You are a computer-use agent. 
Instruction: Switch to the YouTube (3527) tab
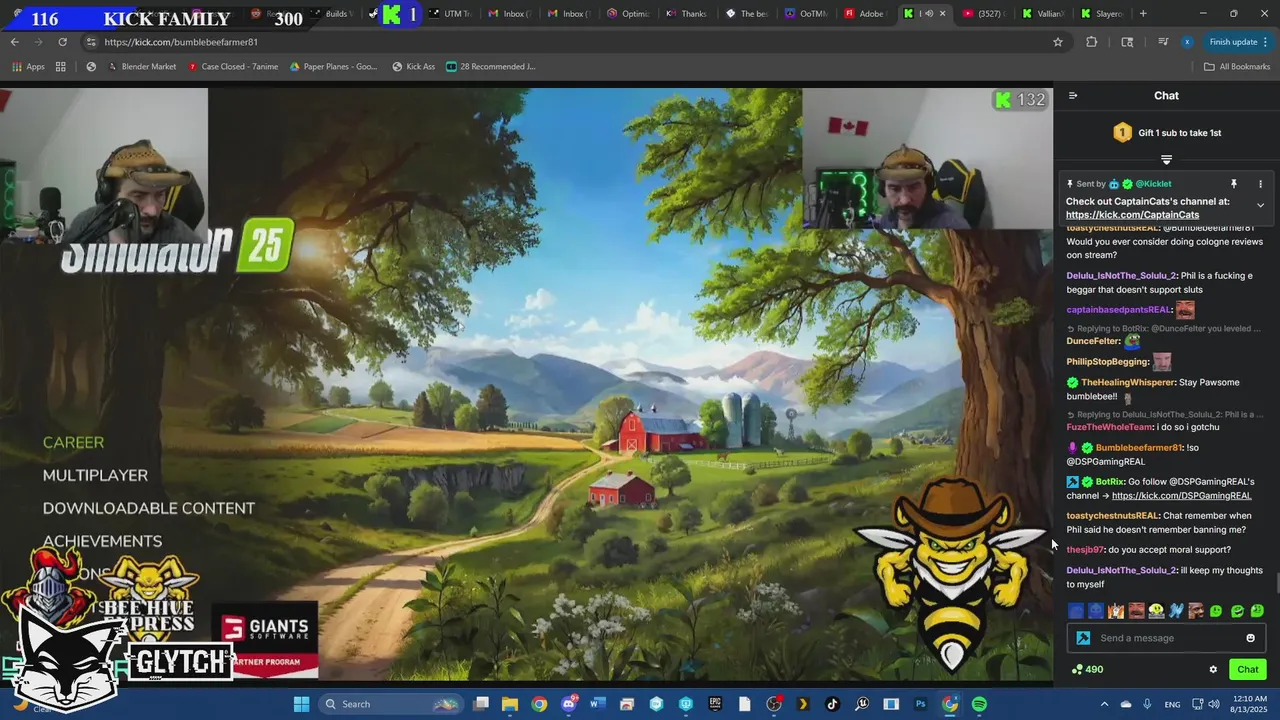(982, 14)
